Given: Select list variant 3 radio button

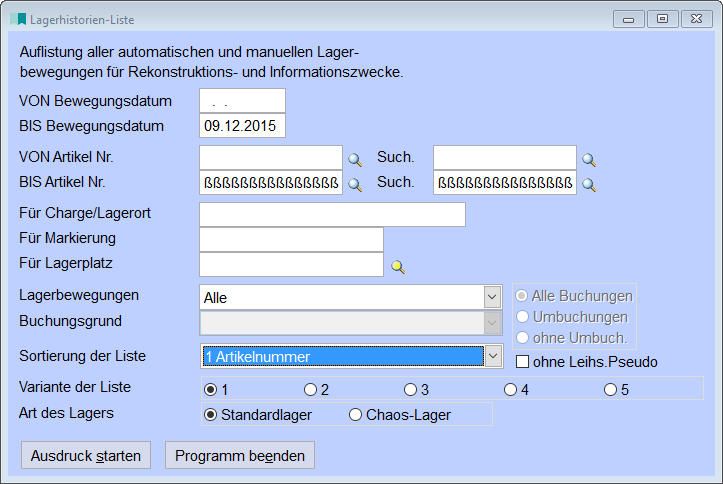Looking at the screenshot, I should click(410, 389).
